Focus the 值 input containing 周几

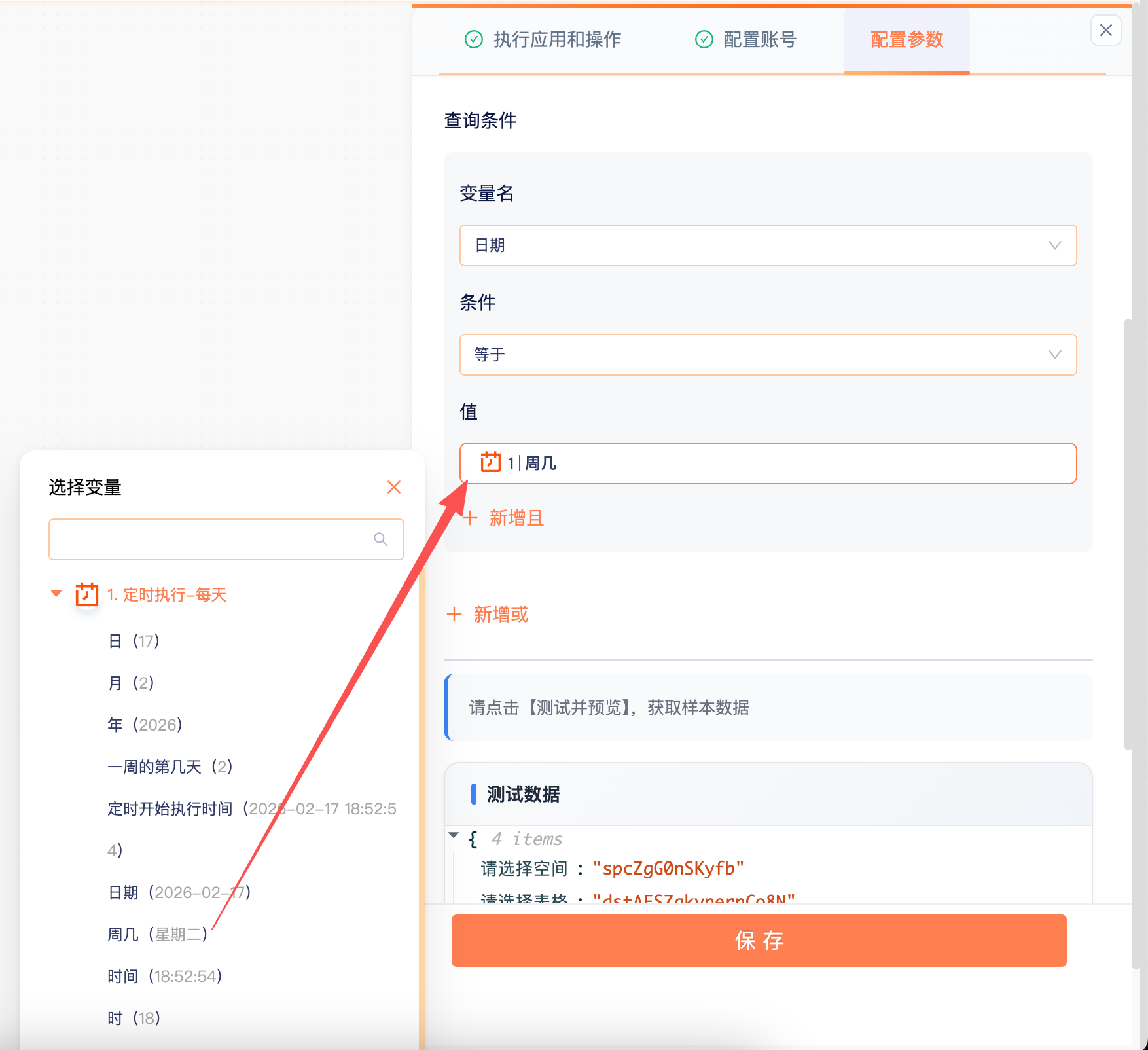click(768, 463)
